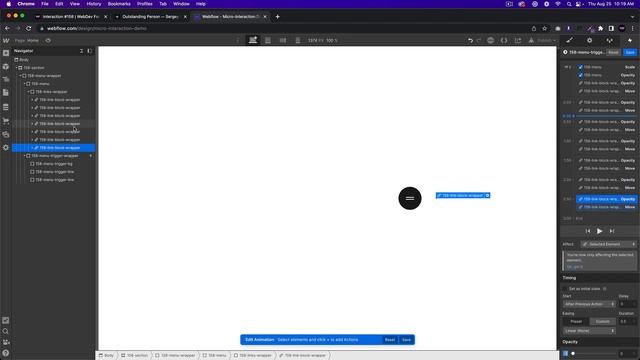
Task: Skip animation to the end
Action: click(x=611, y=231)
